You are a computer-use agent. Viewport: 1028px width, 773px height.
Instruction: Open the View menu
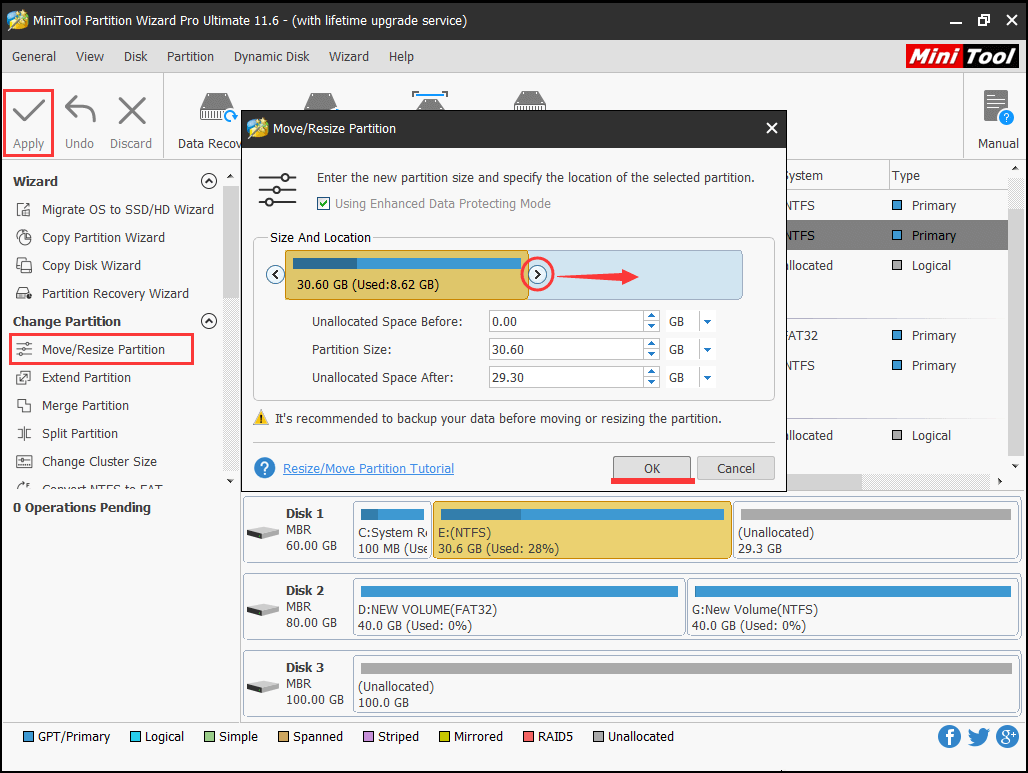pyautogui.click(x=90, y=56)
